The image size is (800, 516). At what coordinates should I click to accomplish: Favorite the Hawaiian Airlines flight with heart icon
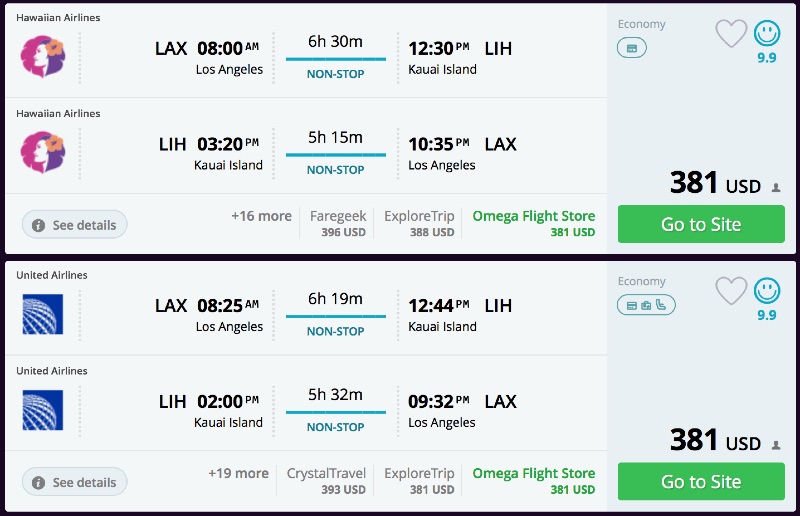tap(731, 34)
